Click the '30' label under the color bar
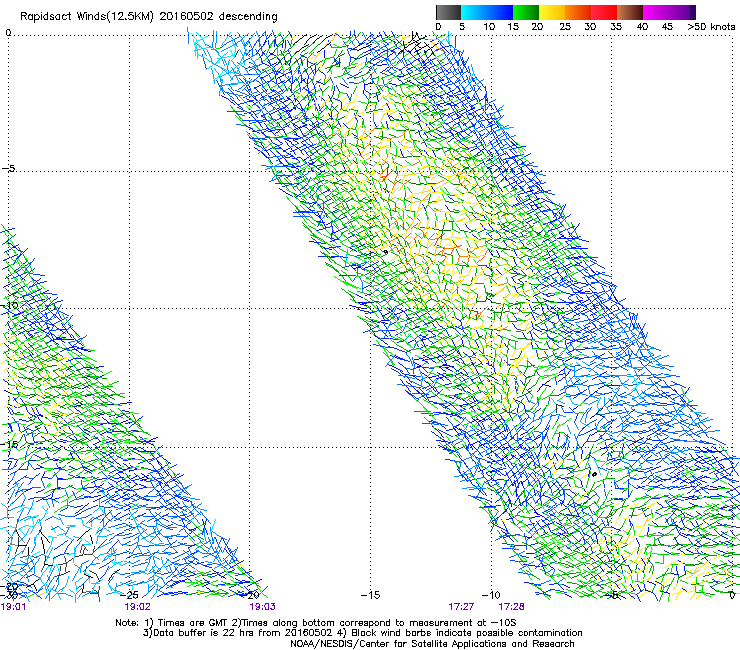 (x=590, y=26)
